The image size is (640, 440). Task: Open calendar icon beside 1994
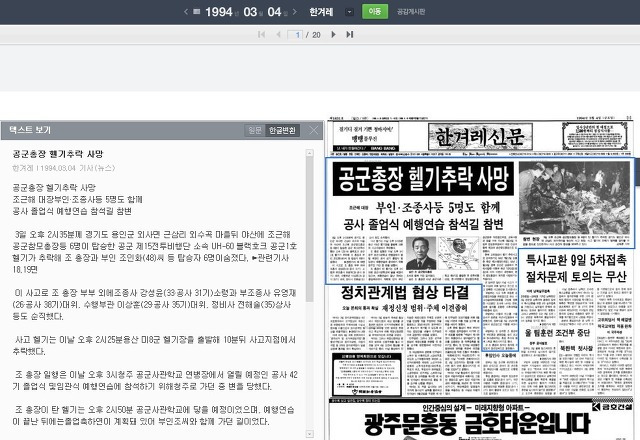point(196,12)
